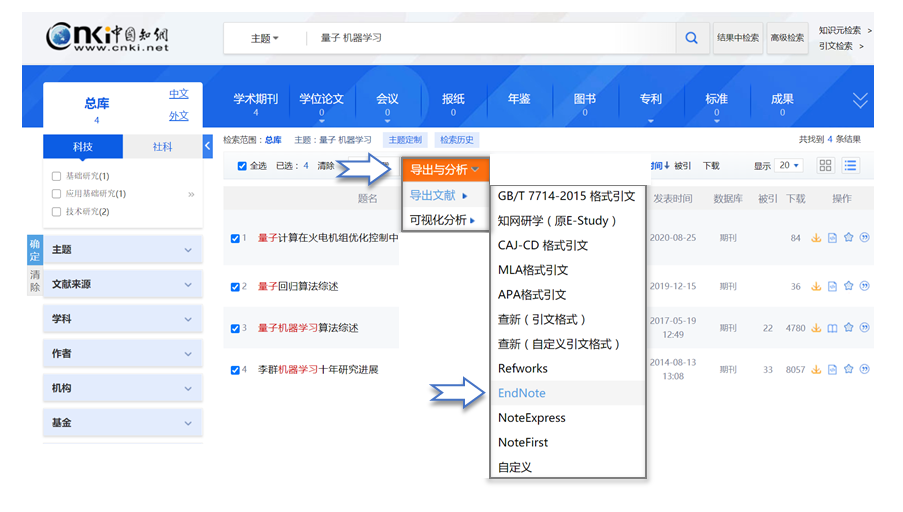Read the 2020-08-25 article in HTML
This screenshot has width=903, height=512.
832,237
